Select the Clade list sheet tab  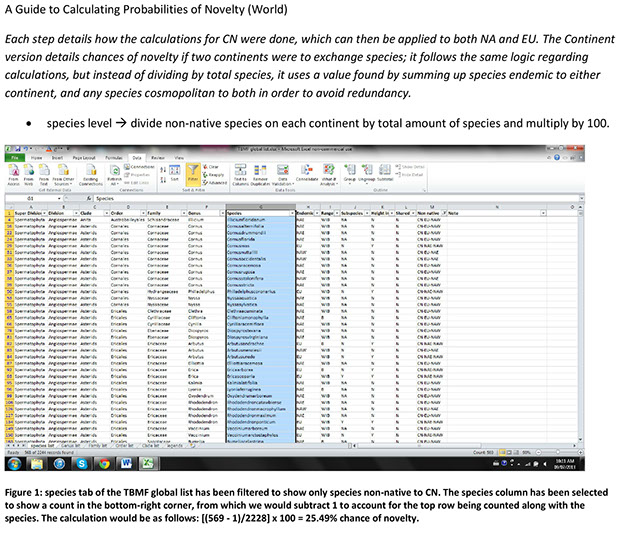point(150,446)
